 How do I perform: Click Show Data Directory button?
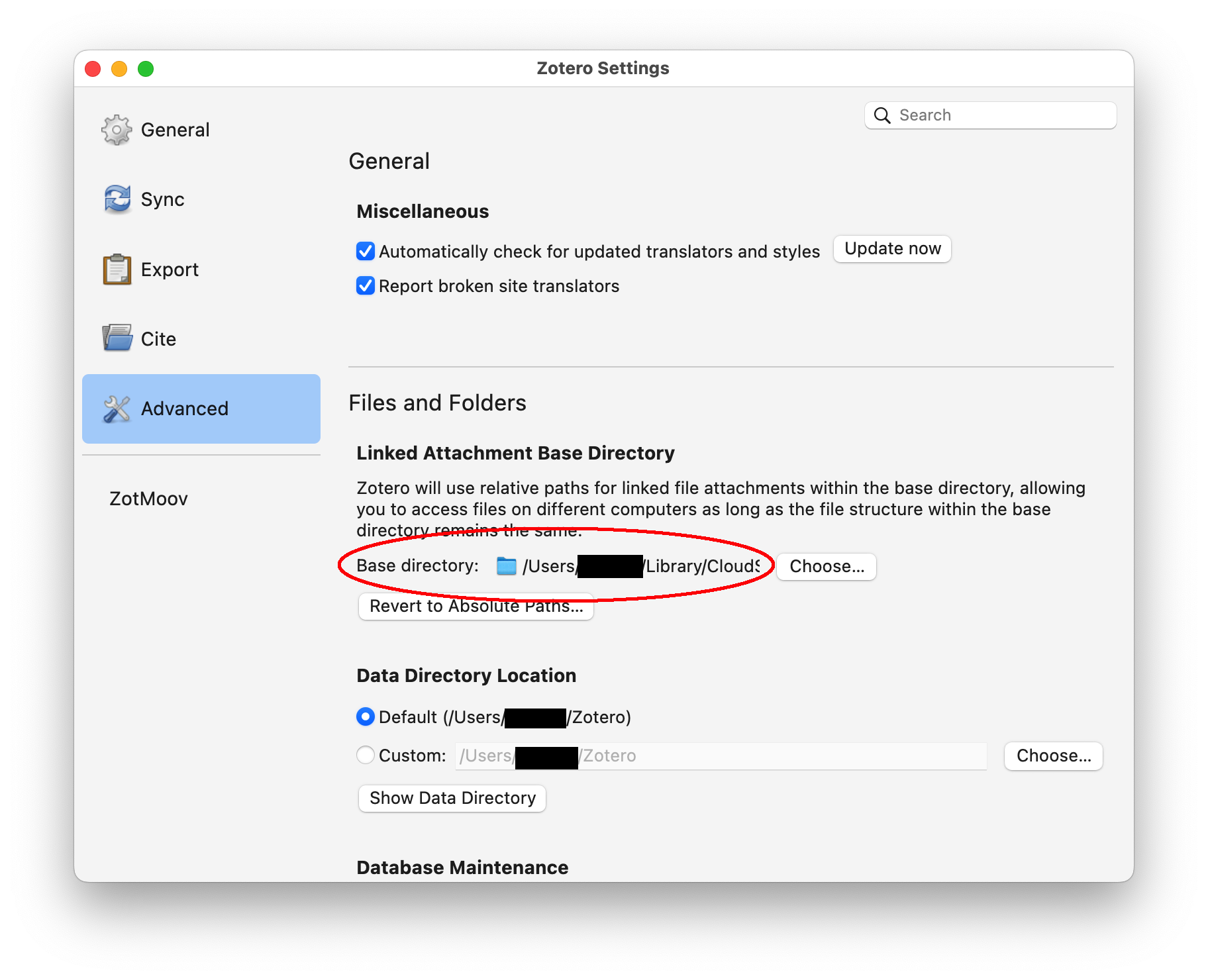pos(452,799)
